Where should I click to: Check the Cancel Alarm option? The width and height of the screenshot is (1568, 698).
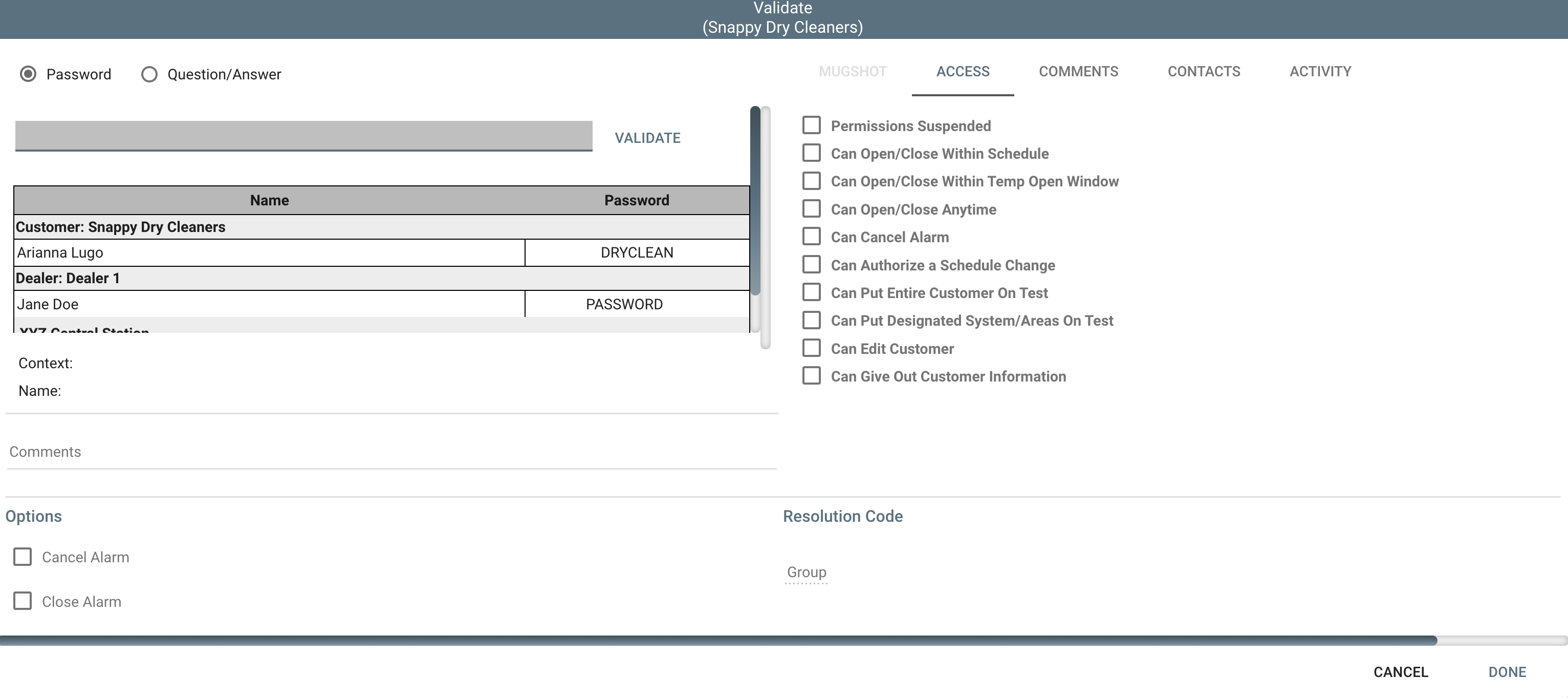pos(23,557)
